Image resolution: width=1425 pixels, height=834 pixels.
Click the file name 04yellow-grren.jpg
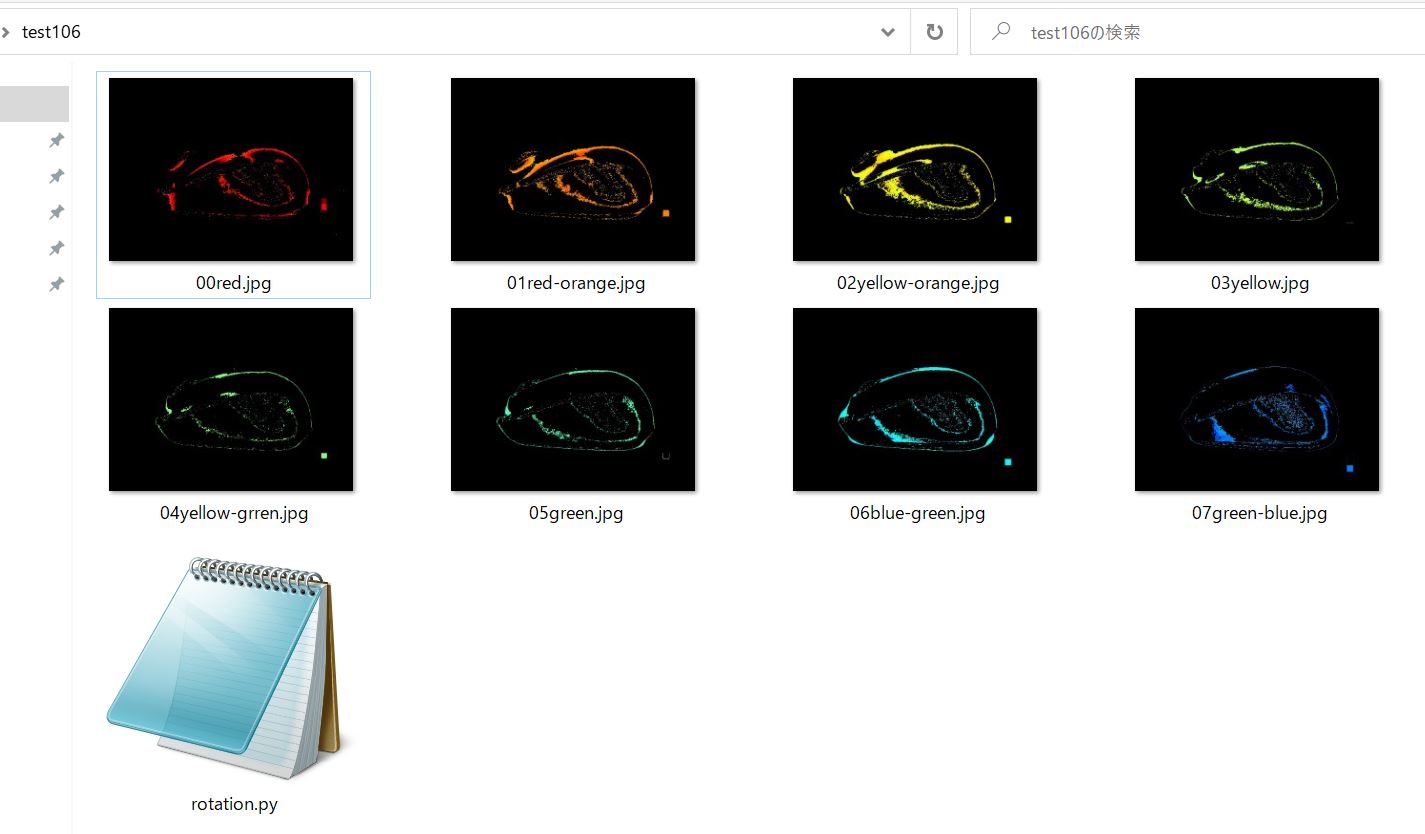coord(234,513)
